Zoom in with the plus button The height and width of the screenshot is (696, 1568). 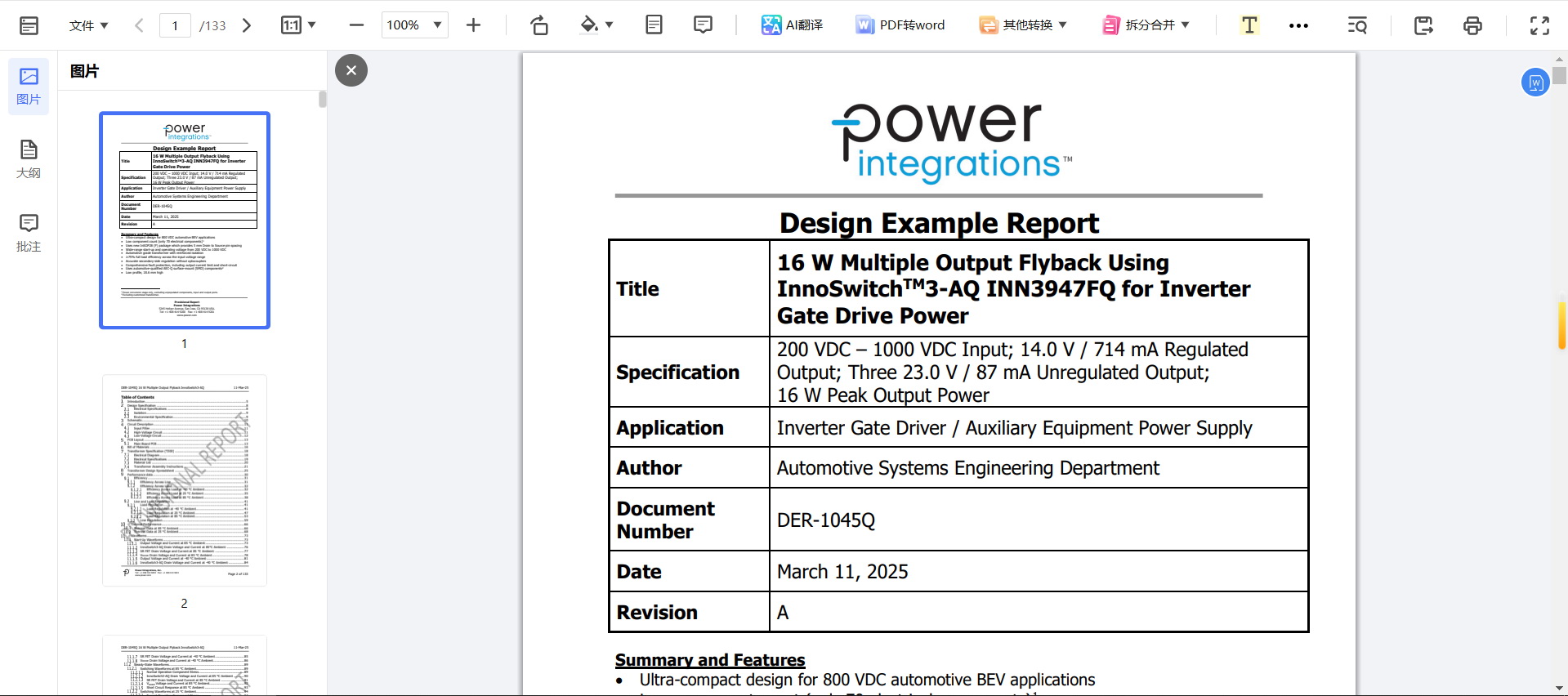(473, 25)
